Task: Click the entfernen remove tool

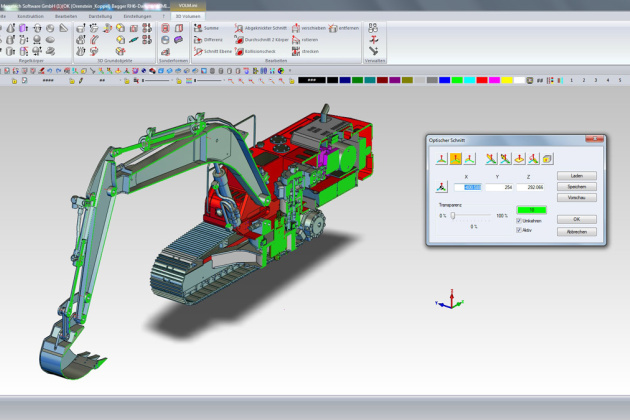Action: pyautogui.click(x=341, y=28)
